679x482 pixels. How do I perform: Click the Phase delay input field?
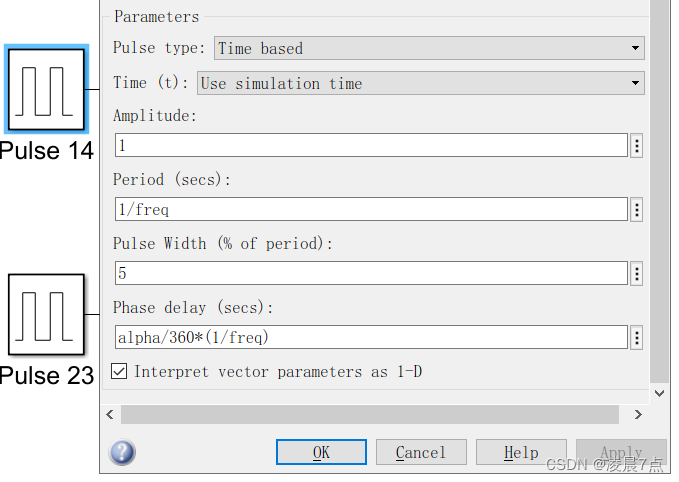[x=370, y=338]
